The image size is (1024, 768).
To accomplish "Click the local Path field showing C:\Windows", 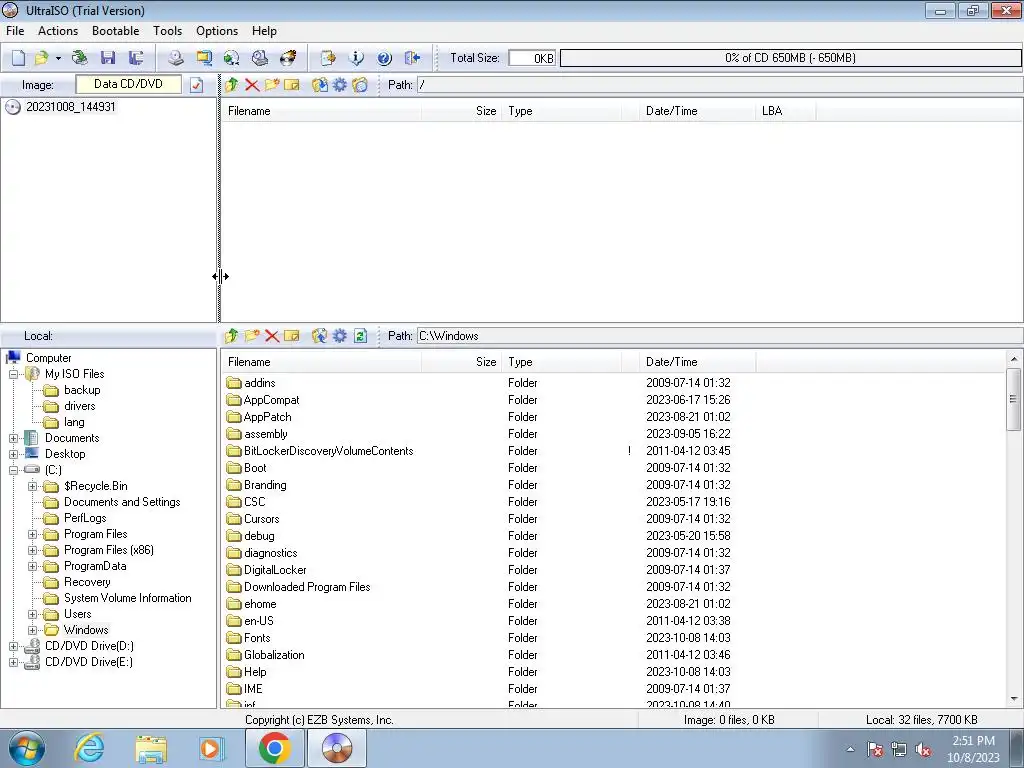I will tap(720, 336).
